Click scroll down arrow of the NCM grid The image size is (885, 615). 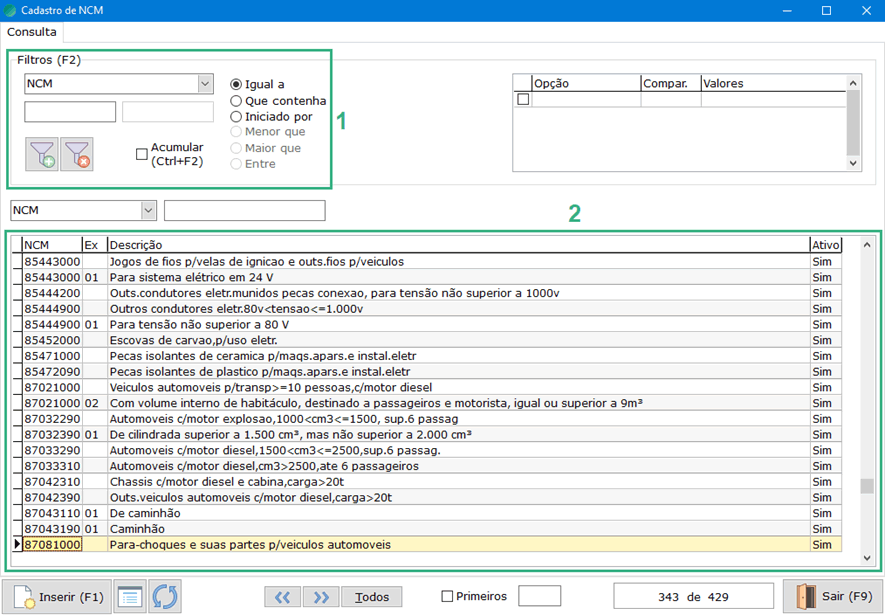(866, 558)
